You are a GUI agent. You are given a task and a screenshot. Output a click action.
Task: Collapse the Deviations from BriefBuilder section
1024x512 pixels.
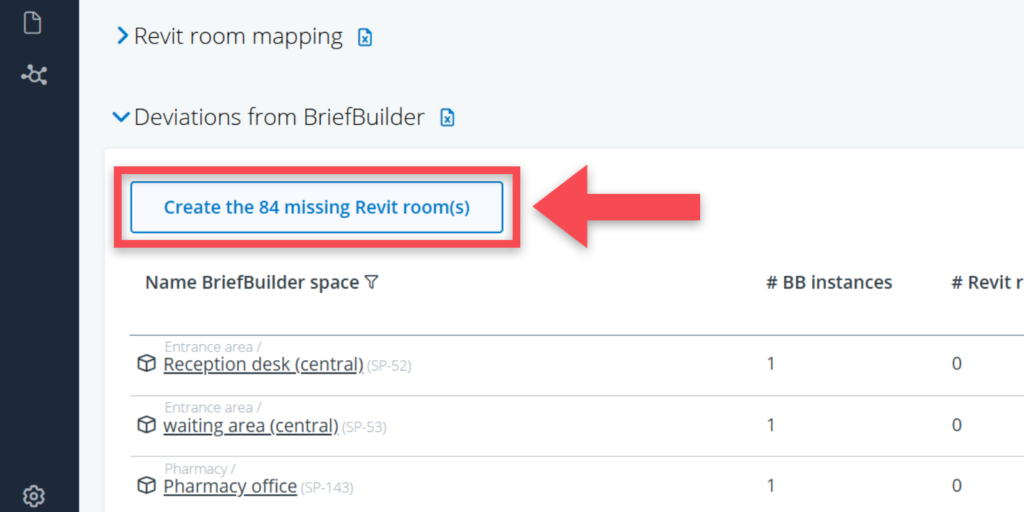pyautogui.click(x=121, y=118)
